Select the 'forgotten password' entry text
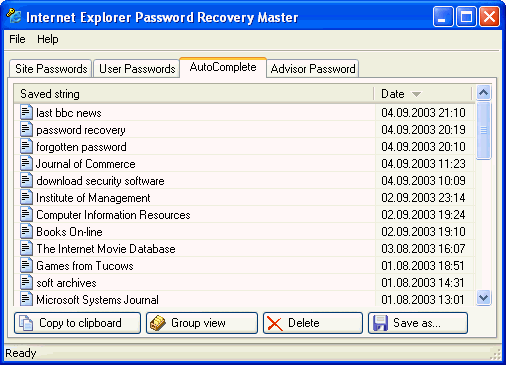Image resolution: width=506 pixels, height=365 pixels. click(81, 147)
